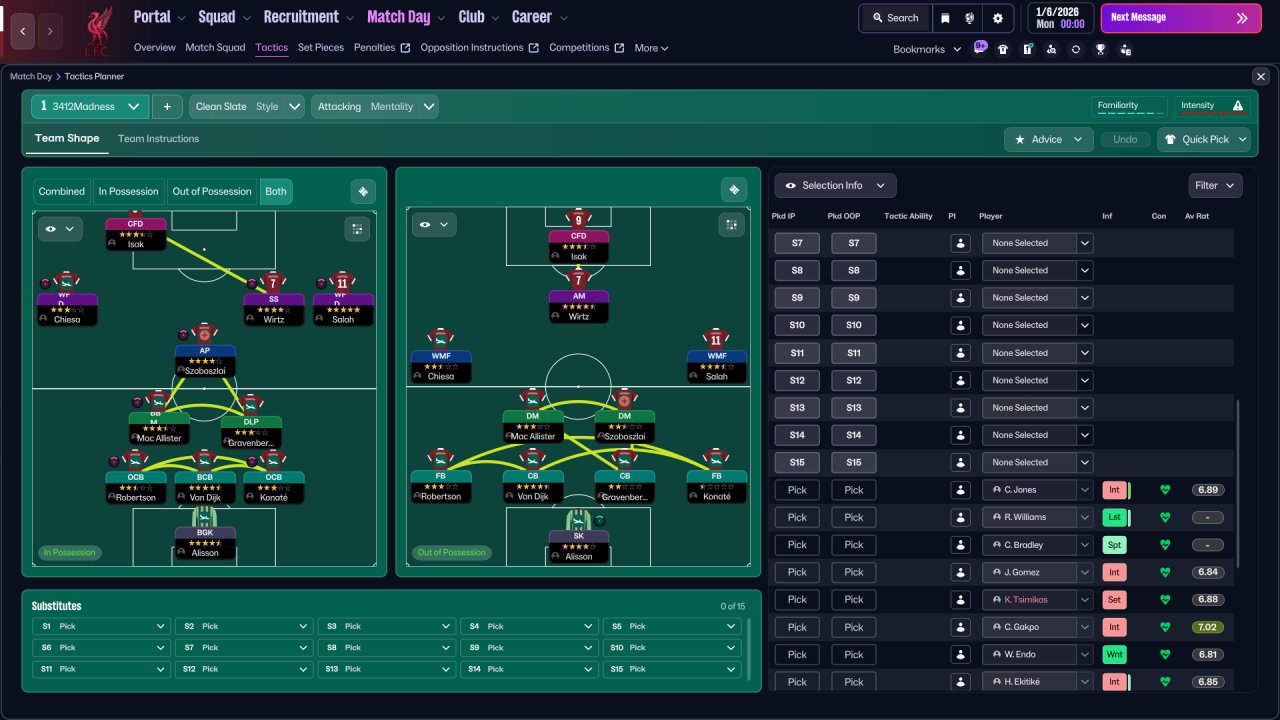The height and width of the screenshot is (720, 1280).
Task: Open the S15 substitute Pick dropdown
Action: point(672,669)
